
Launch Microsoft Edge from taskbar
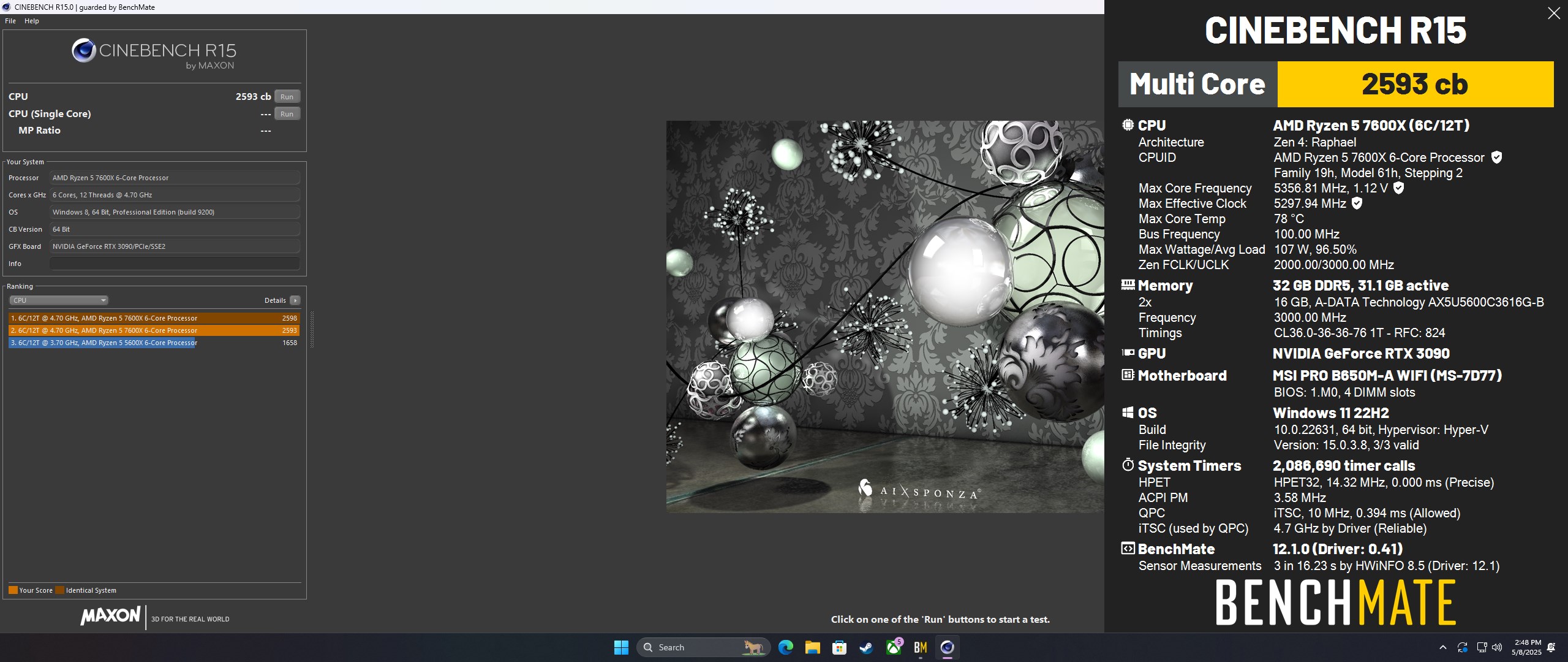tap(785, 647)
